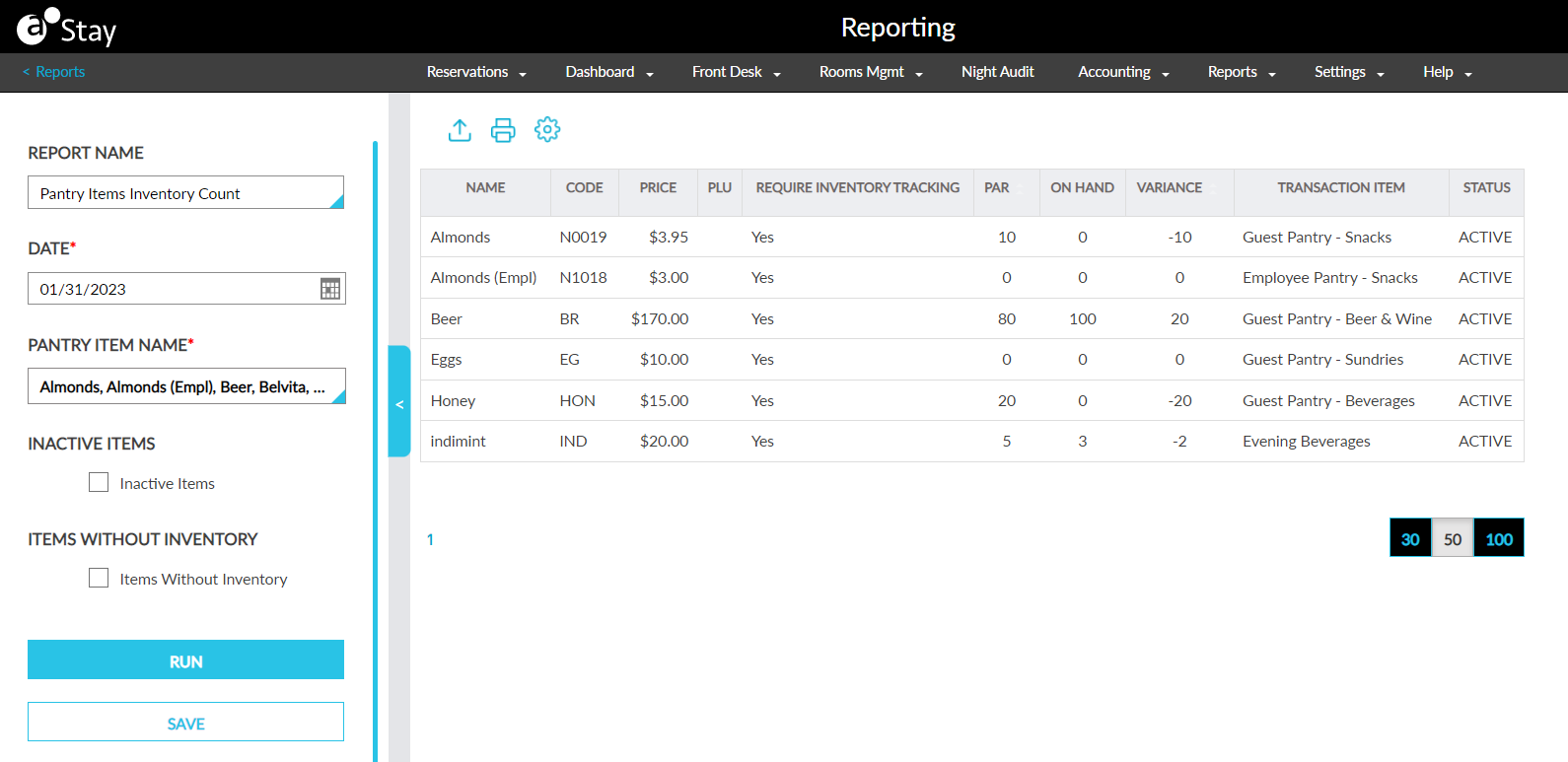Select the Almonds (Empl) row name
The width and height of the screenshot is (1568, 762).
pyautogui.click(x=483, y=277)
